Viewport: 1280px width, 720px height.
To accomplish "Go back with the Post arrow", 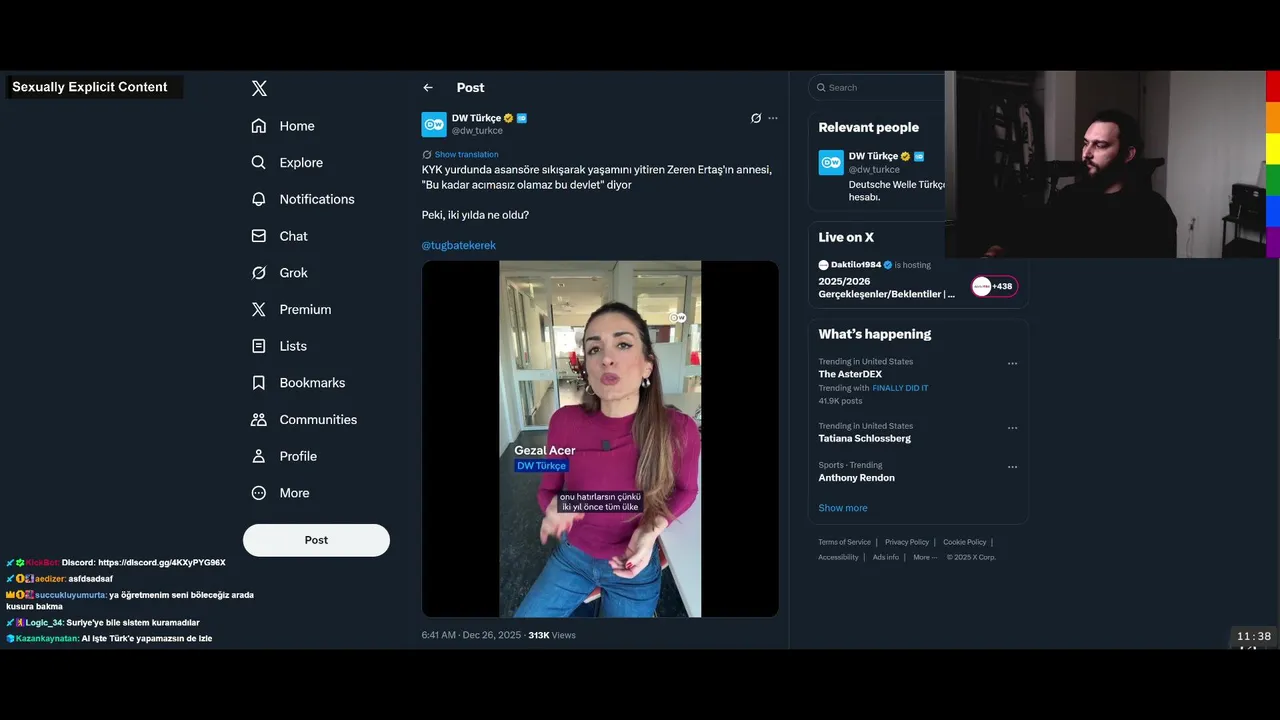I will point(428,88).
